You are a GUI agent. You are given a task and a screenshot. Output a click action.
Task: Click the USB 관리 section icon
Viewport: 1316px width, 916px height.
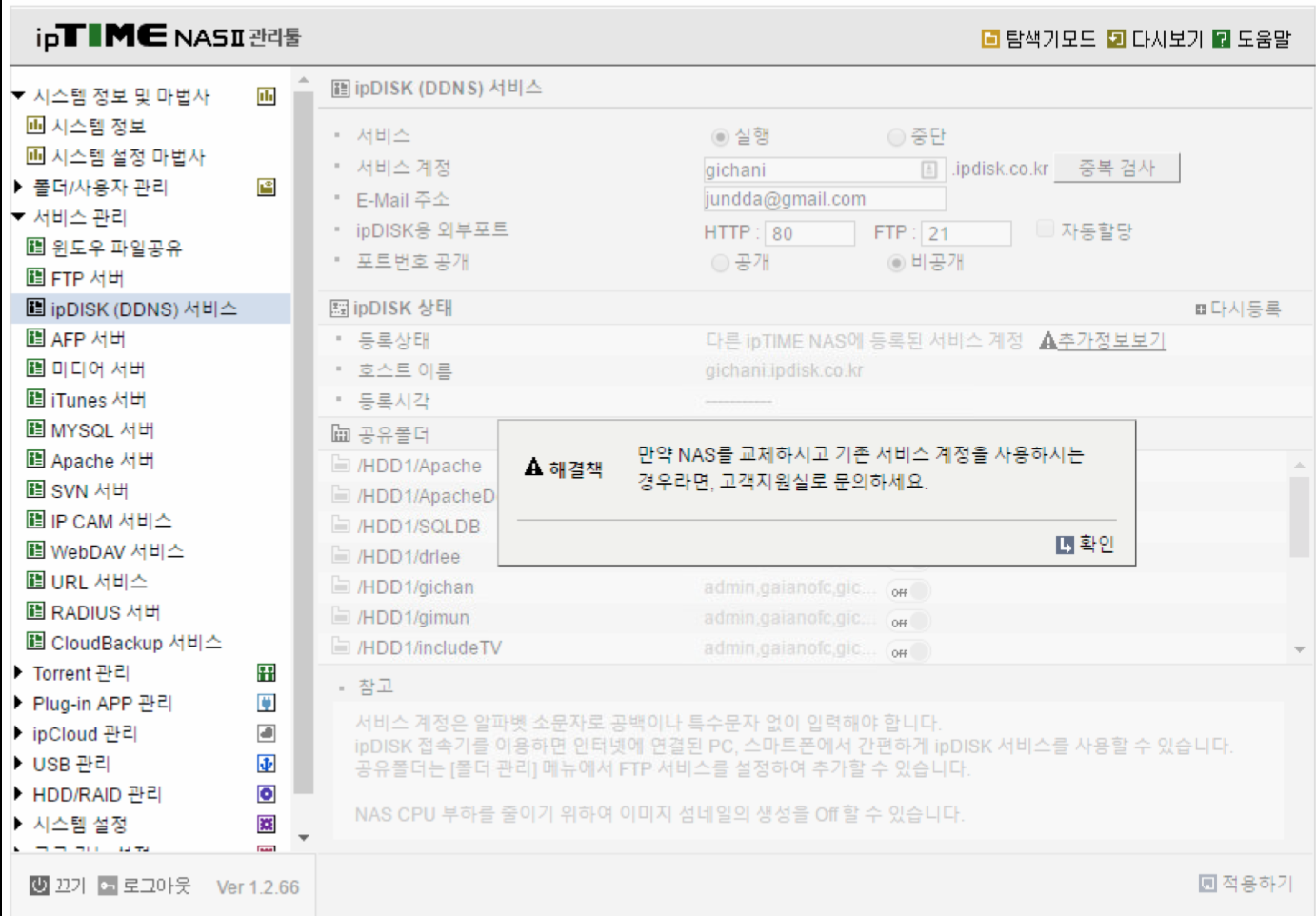[x=267, y=764]
